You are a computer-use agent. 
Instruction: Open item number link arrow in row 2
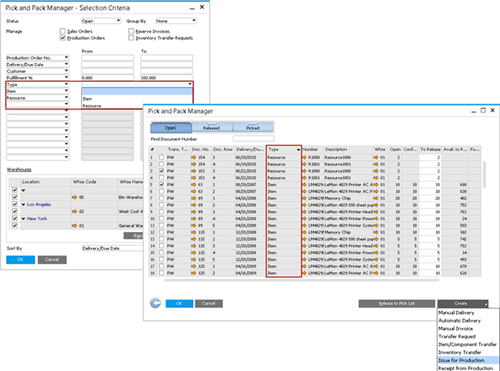pos(304,164)
